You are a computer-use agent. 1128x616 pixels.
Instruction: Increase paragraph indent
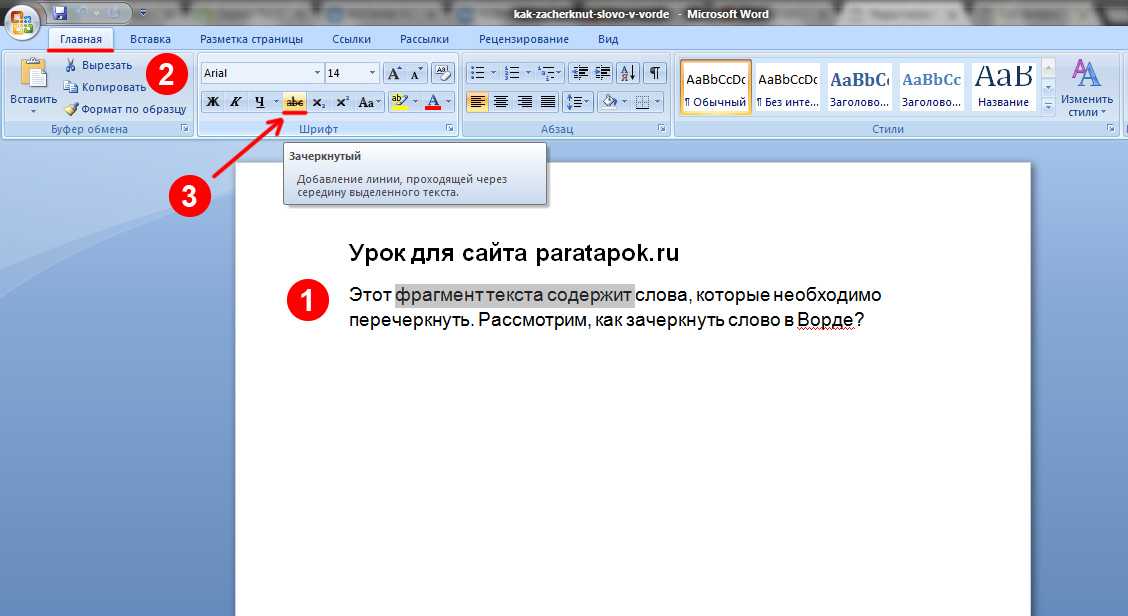[x=603, y=73]
